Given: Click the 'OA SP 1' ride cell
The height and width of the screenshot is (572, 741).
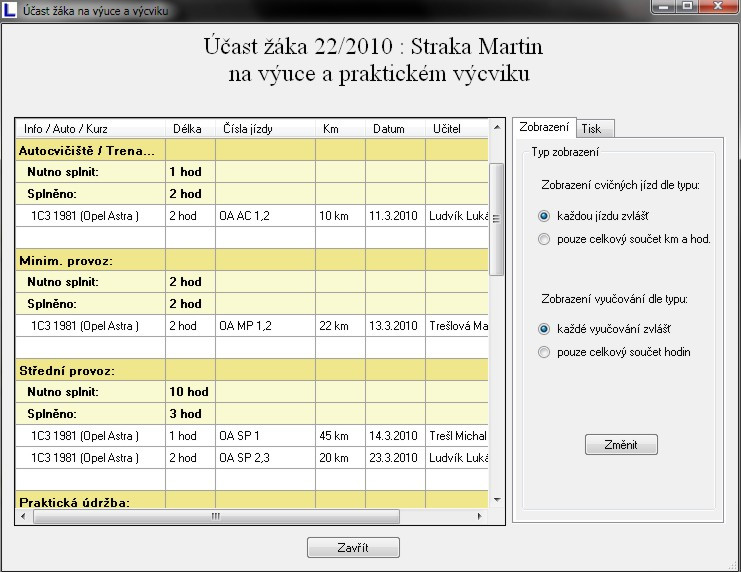Looking at the screenshot, I should point(265,436).
